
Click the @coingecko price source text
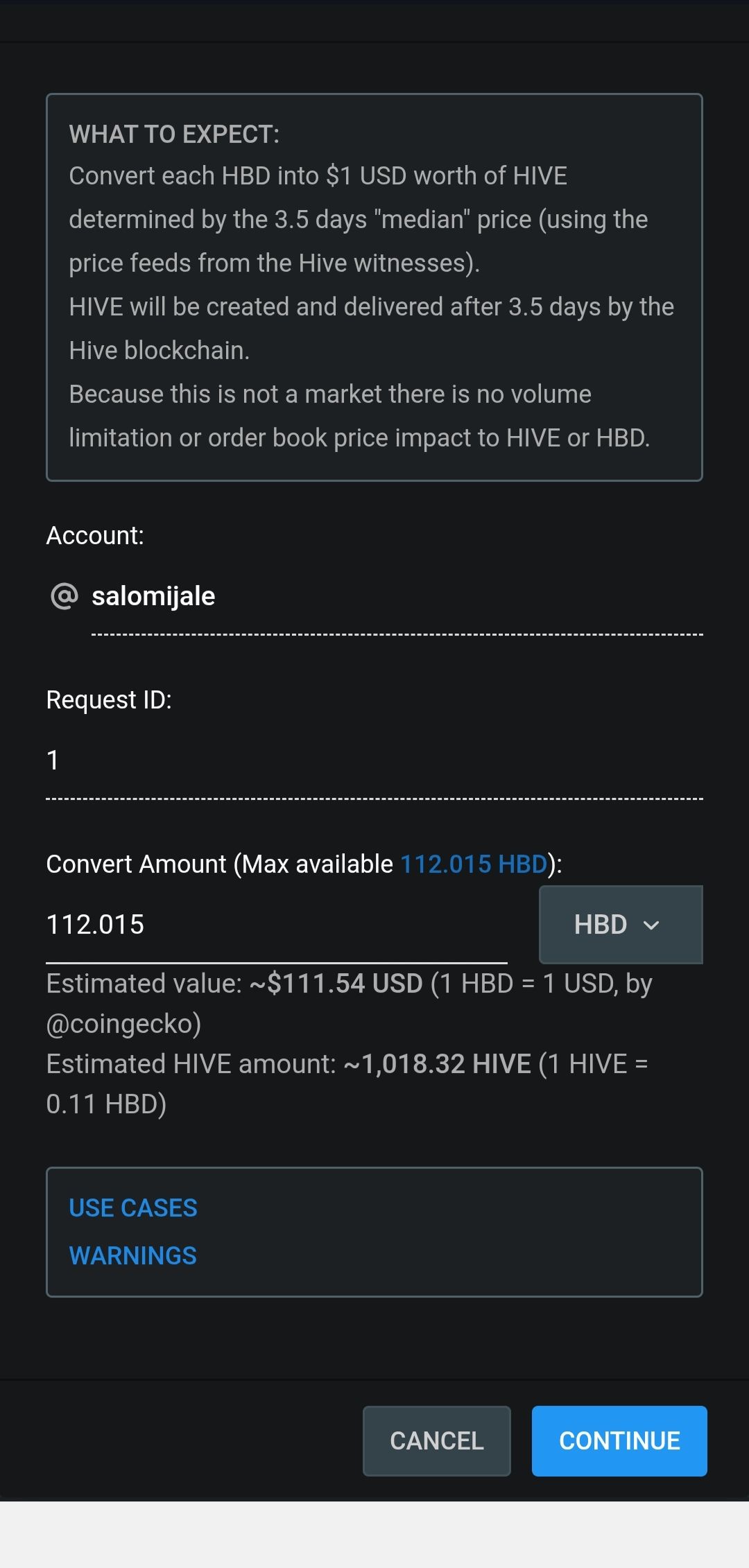coord(123,1024)
